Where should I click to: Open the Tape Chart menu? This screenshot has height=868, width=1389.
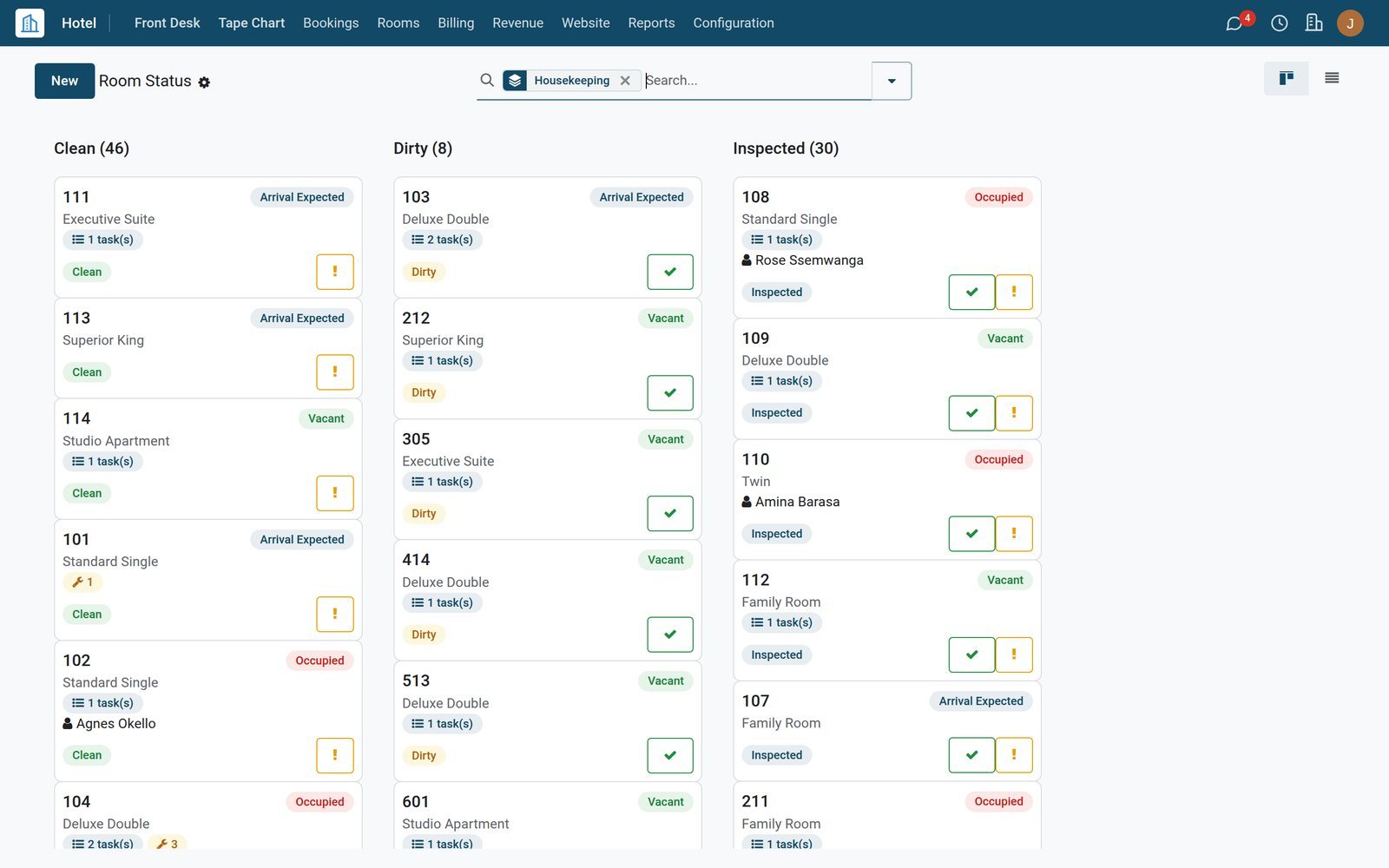coord(252,23)
